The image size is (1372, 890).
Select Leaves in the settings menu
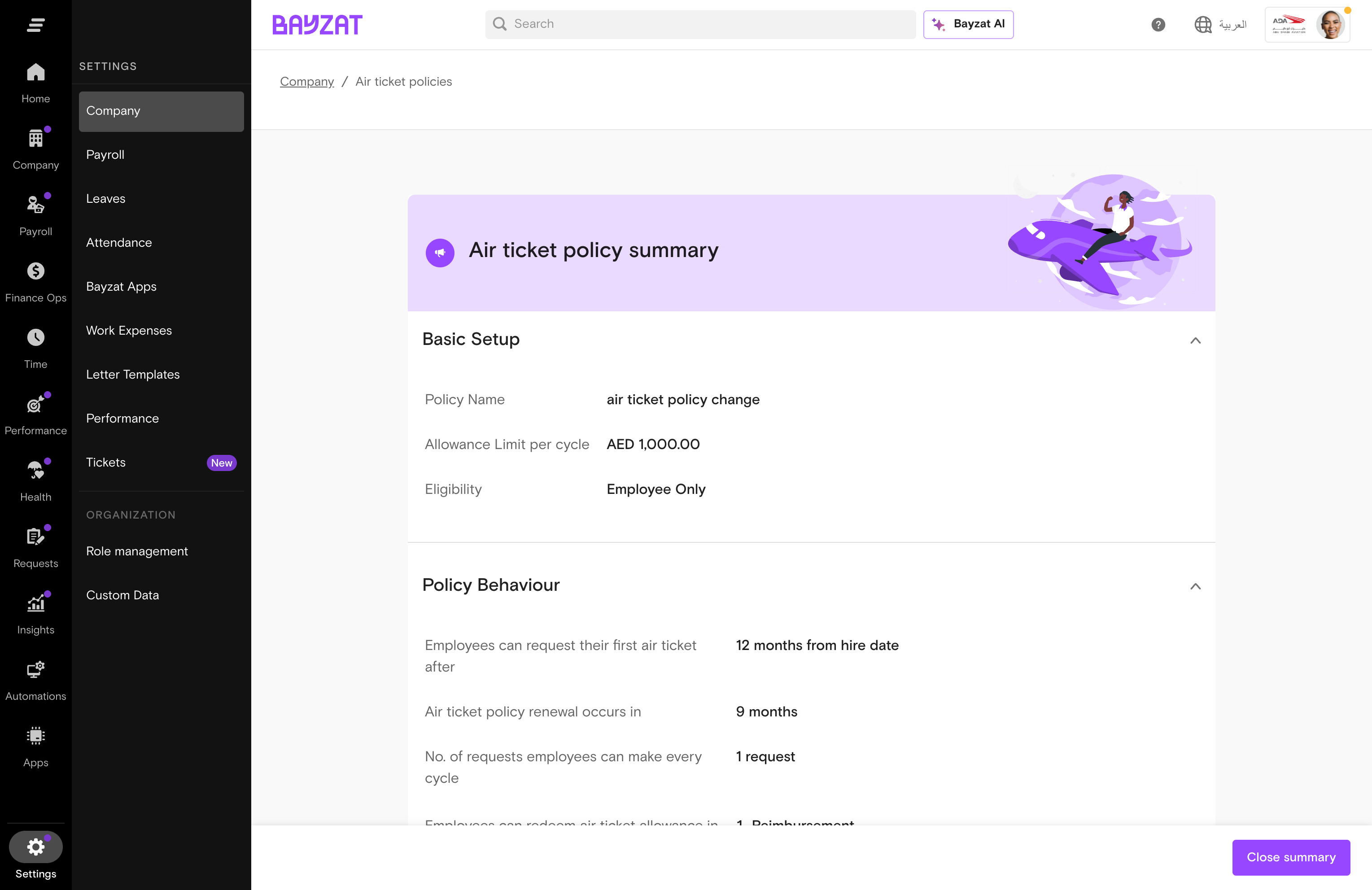(162, 198)
